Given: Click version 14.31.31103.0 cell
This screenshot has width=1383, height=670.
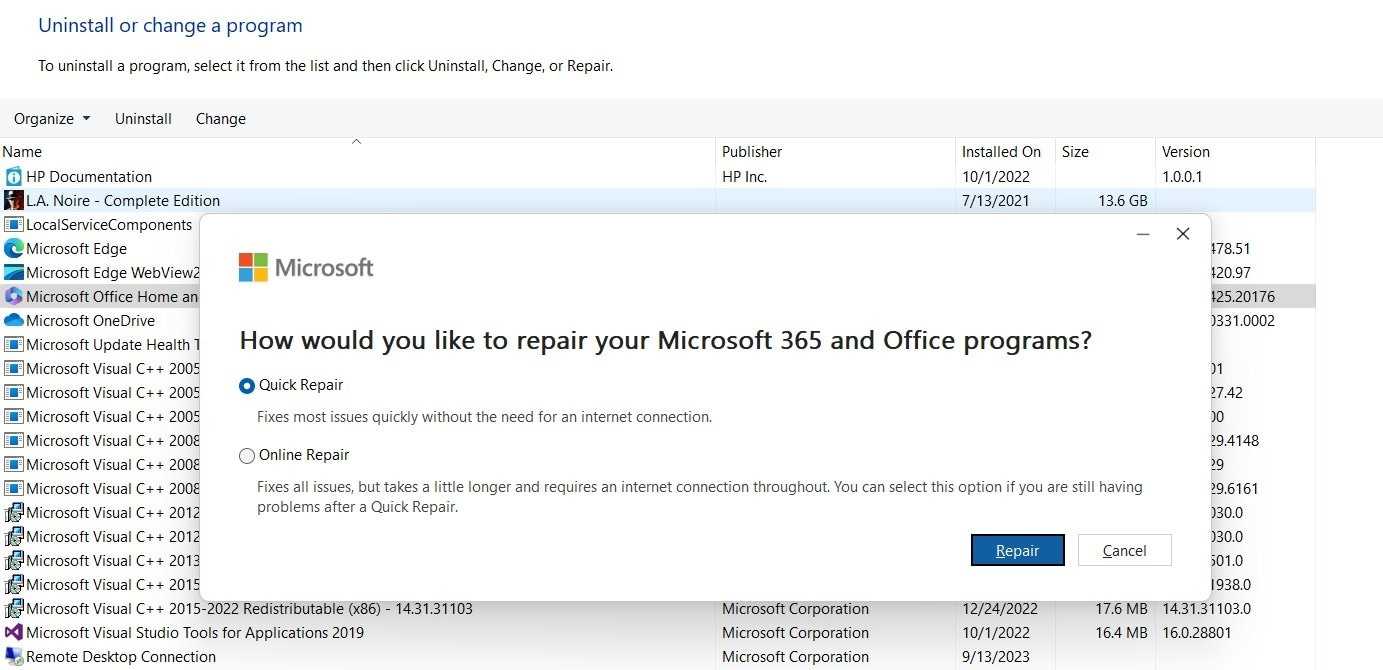Looking at the screenshot, I should [1206, 609].
